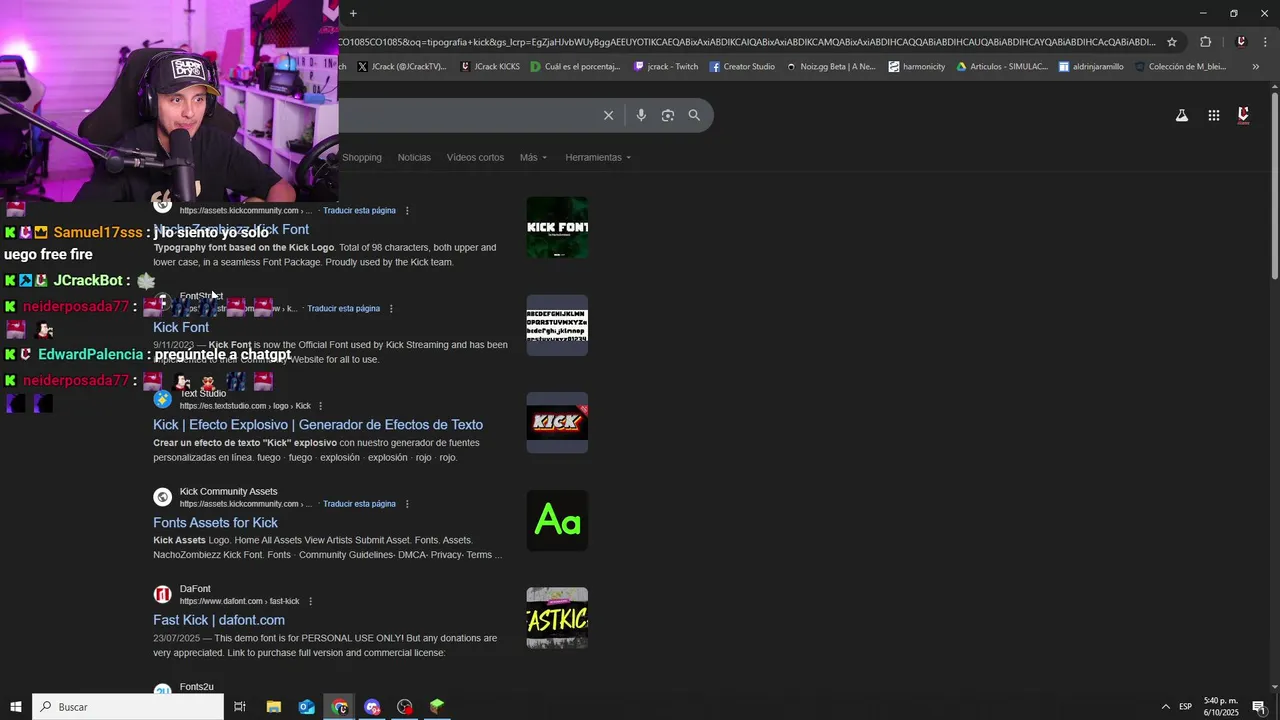Click DaFont site favicon

click(x=162, y=595)
